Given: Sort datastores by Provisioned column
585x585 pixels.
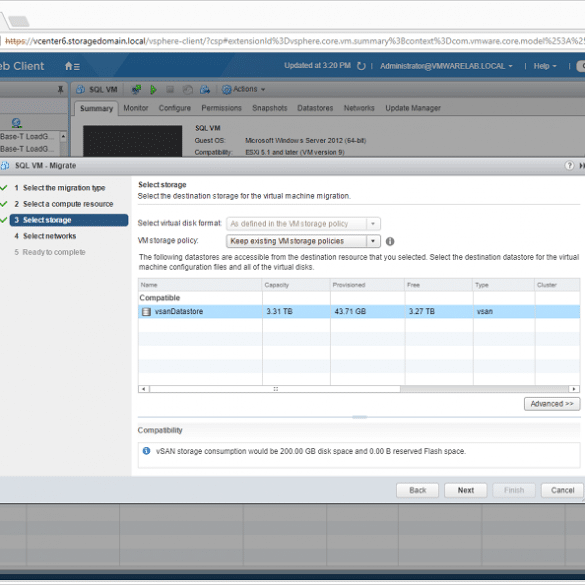Looking at the screenshot, I should pyautogui.click(x=367, y=285).
